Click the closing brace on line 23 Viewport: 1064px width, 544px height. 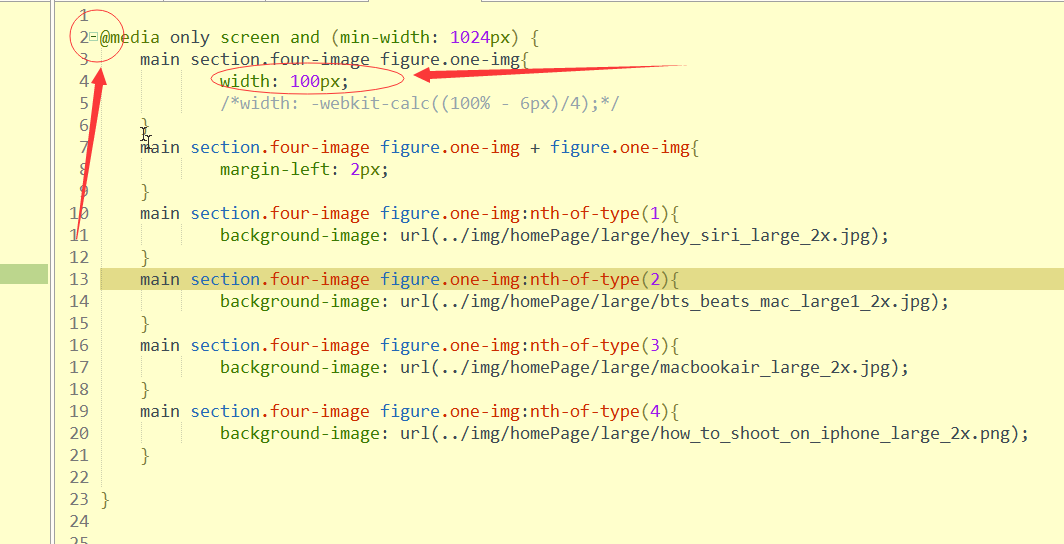click(104, 500)
